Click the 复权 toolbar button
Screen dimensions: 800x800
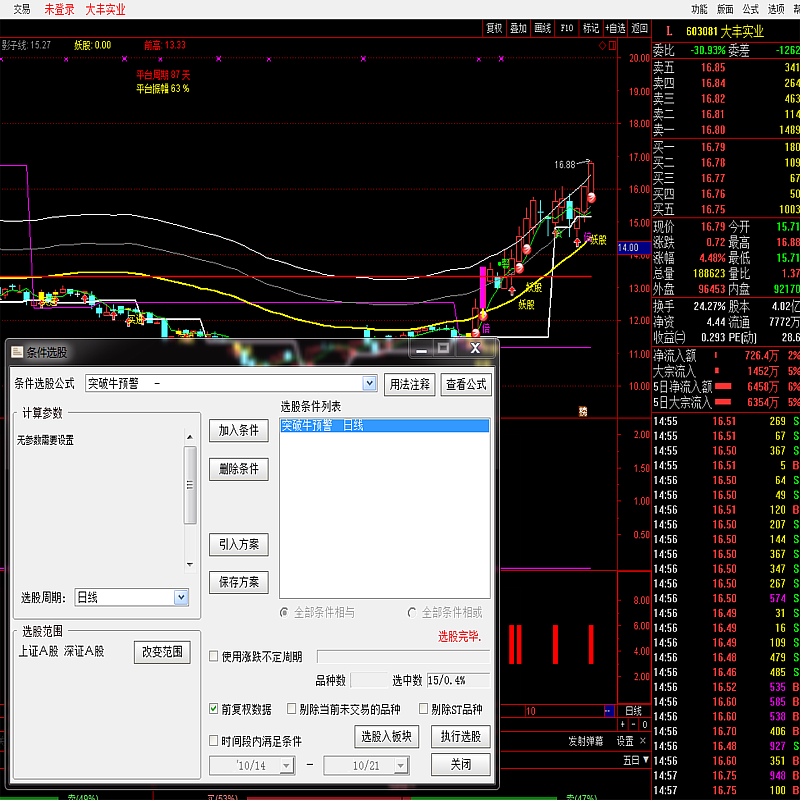click(x=494, y=28)
